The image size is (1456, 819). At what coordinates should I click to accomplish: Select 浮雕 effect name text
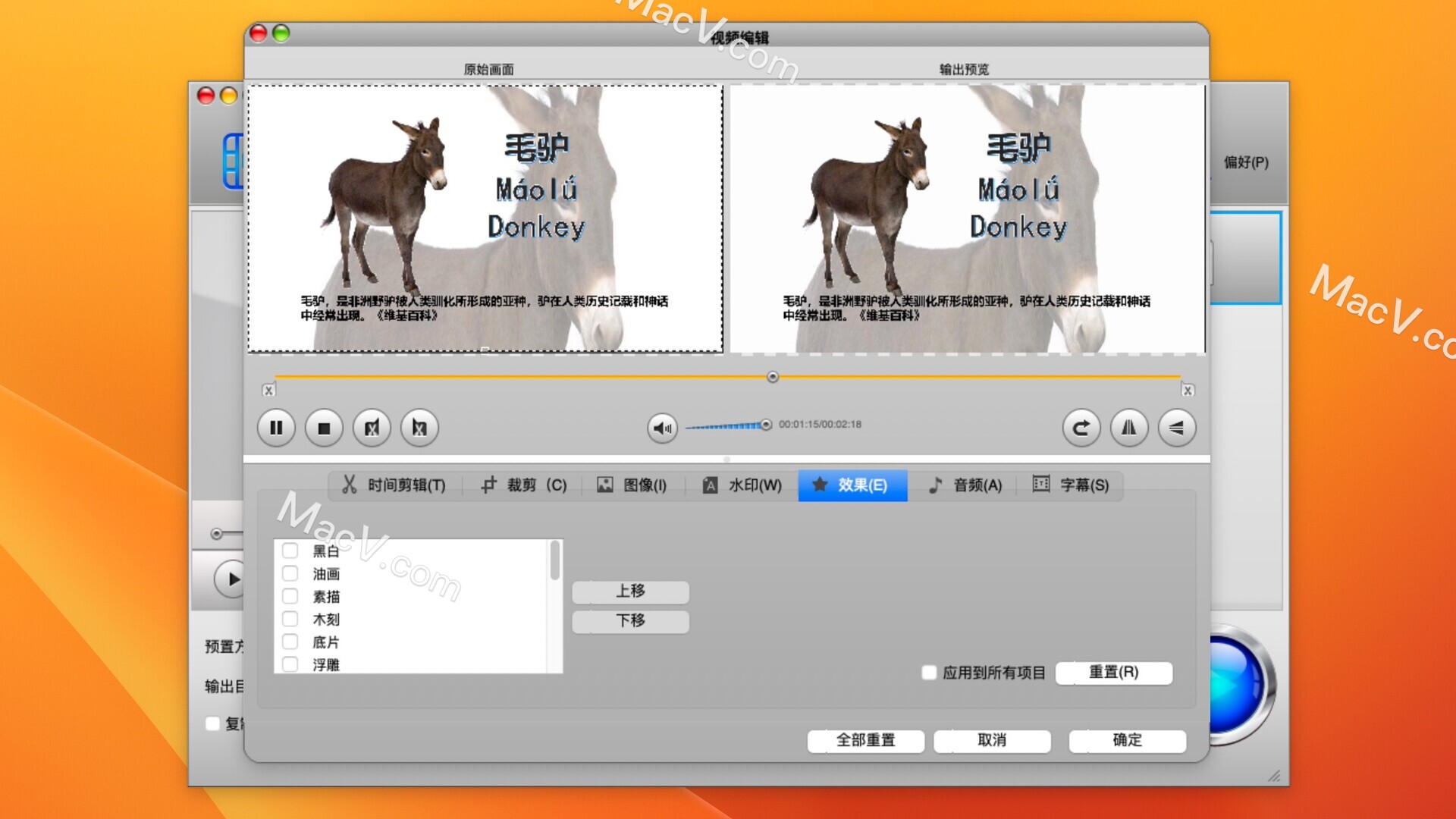point(326,665)
